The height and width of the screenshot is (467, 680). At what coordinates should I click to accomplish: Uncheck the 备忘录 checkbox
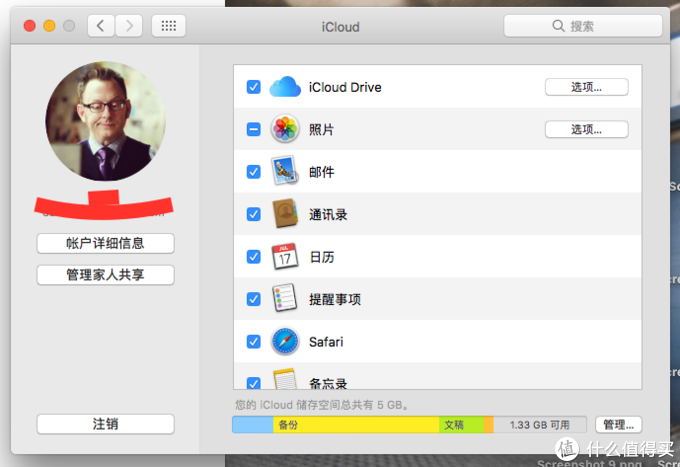point(254,383)
